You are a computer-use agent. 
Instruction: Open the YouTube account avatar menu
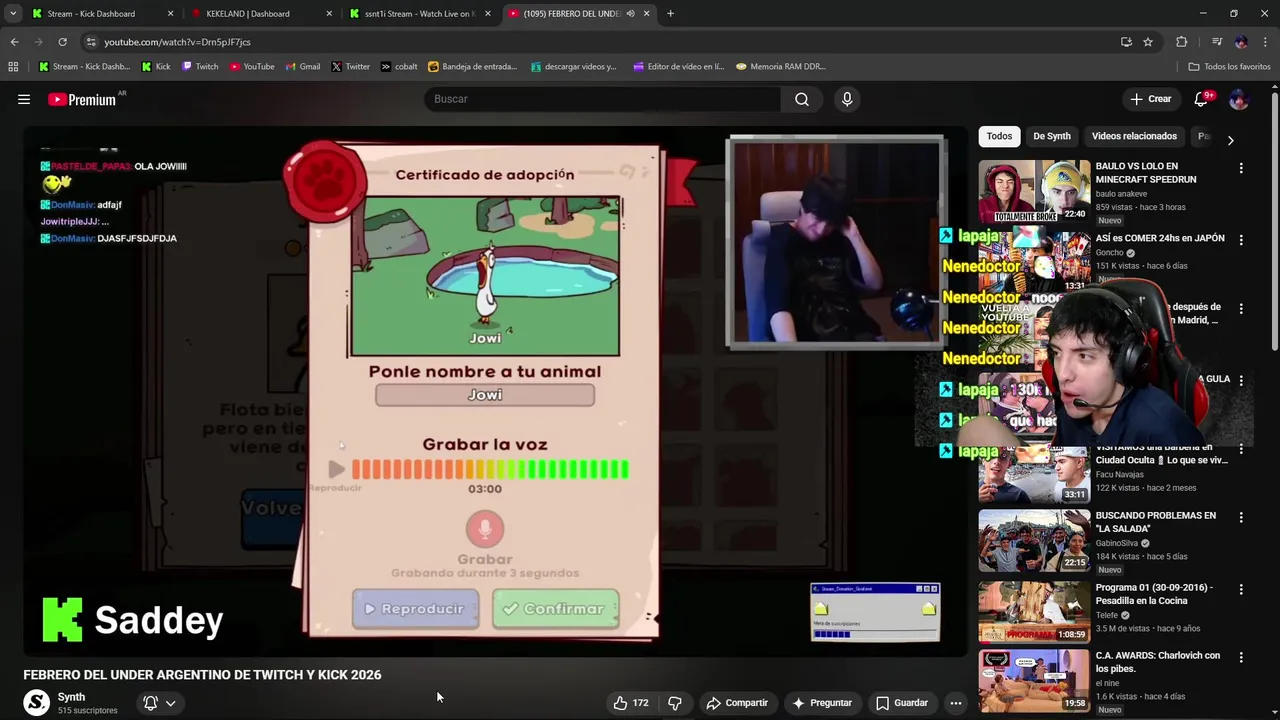[x=1238, y=99]
